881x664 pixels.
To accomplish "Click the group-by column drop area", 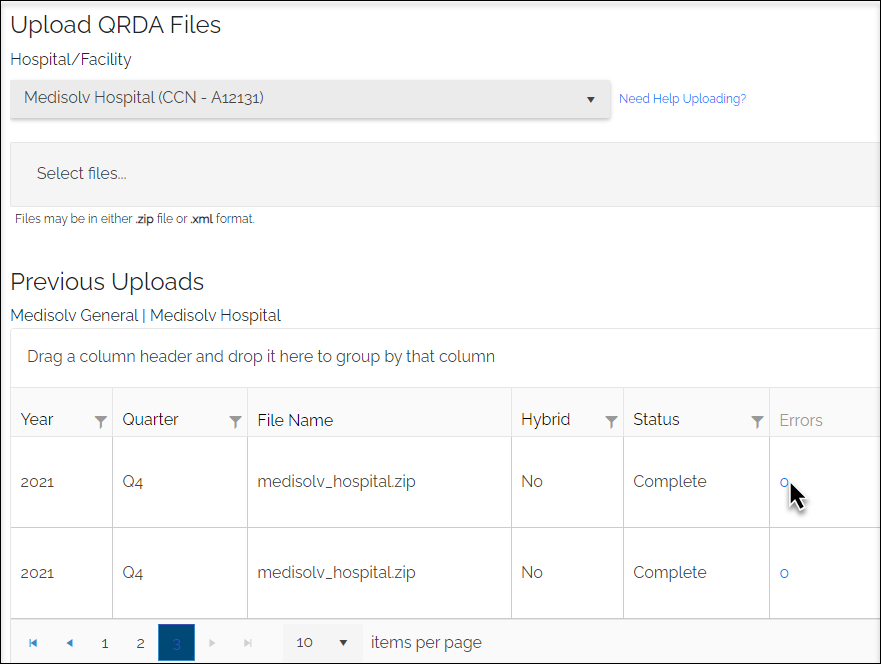I will point(445,357).
